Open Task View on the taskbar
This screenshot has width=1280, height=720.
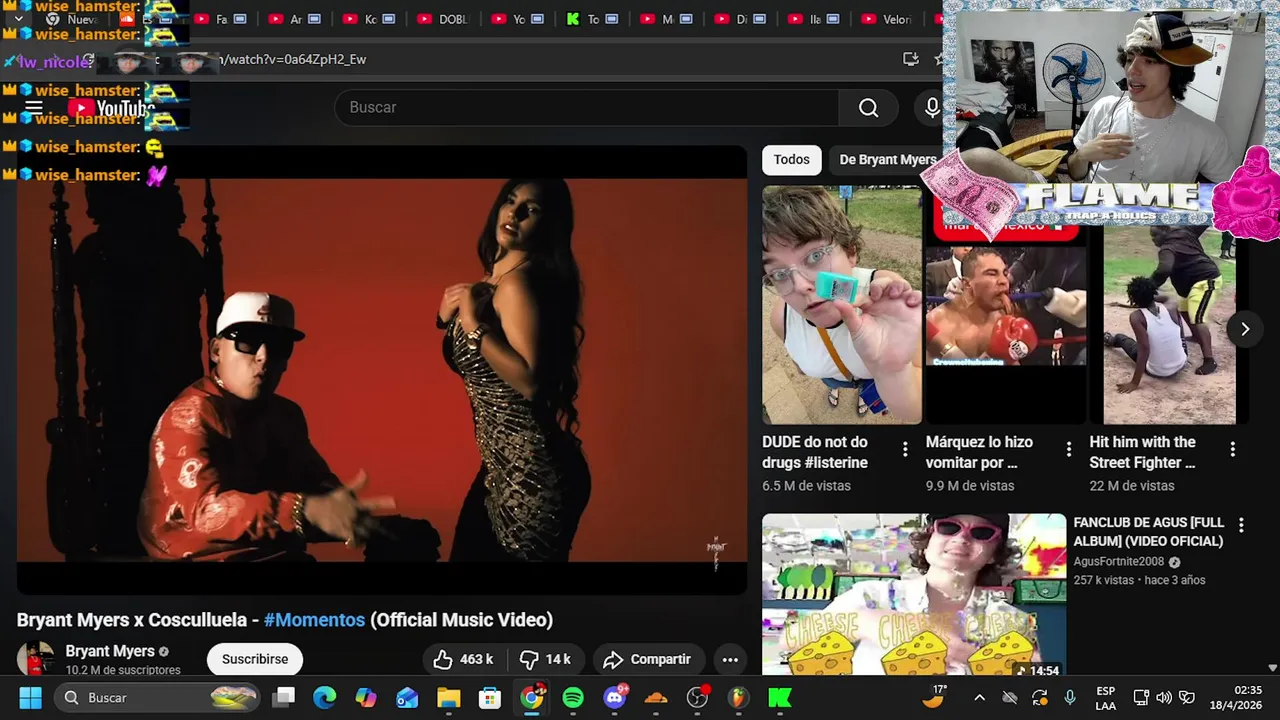pos(285,697)
